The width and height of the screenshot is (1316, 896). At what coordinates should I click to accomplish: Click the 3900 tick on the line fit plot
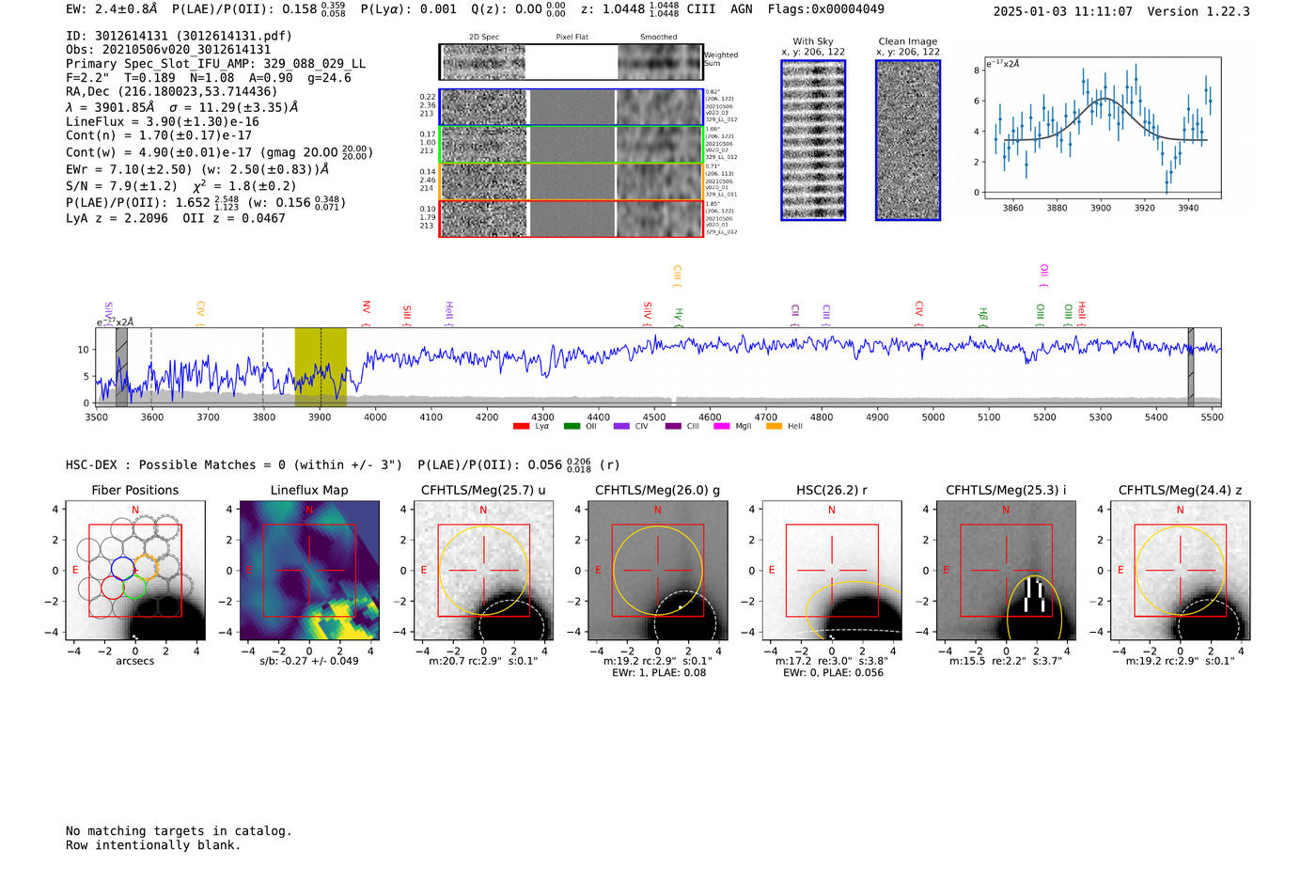click(1101, 208)
